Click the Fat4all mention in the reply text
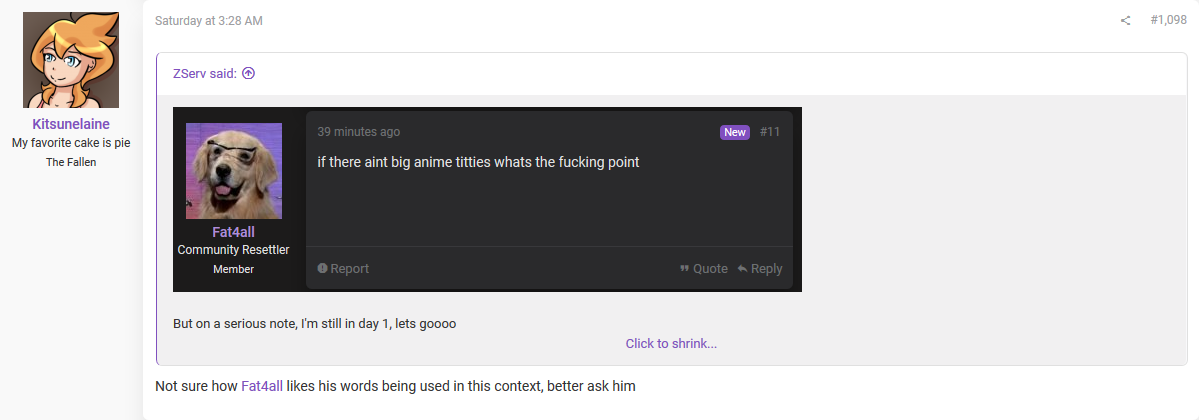This screenshot has width=1199, height=420. point(262,386)
